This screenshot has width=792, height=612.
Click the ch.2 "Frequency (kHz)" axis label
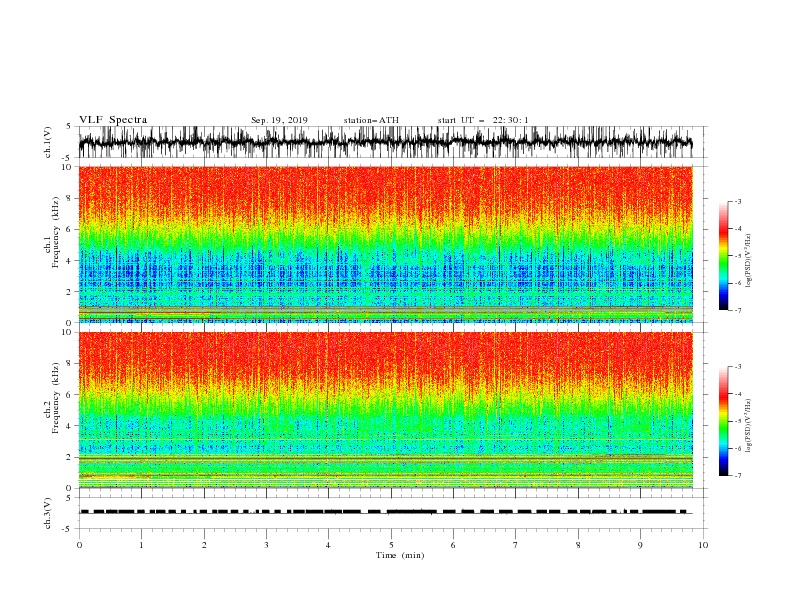tap(56, 398)
